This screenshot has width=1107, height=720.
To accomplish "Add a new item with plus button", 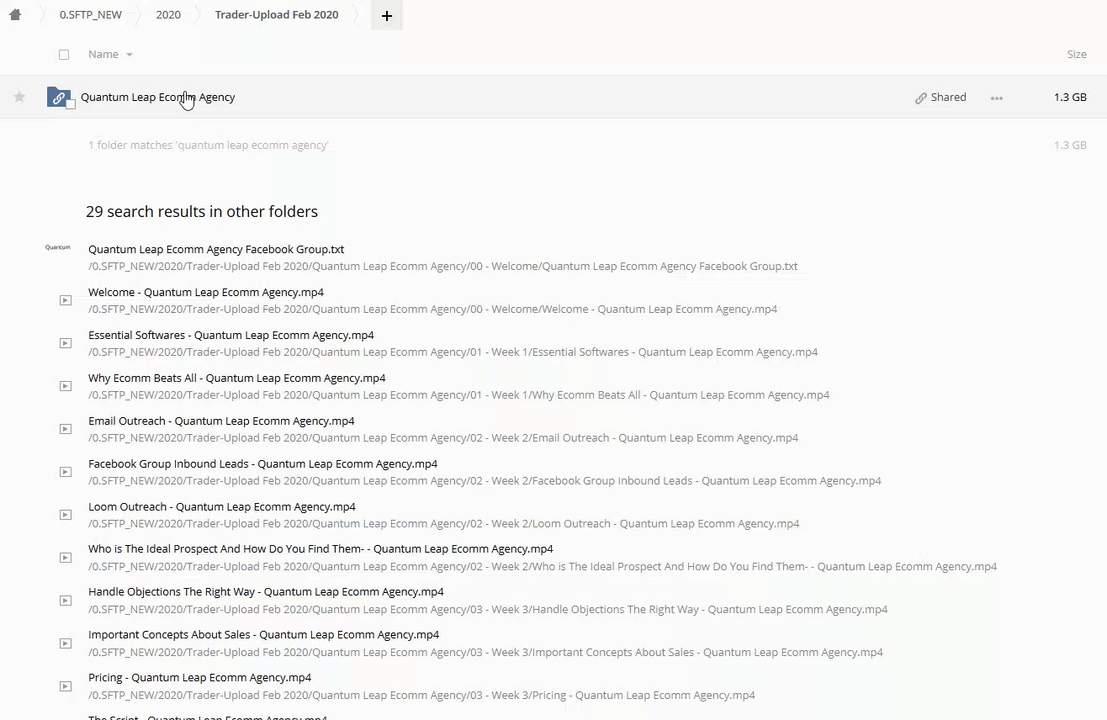I will tap(387, 16).
